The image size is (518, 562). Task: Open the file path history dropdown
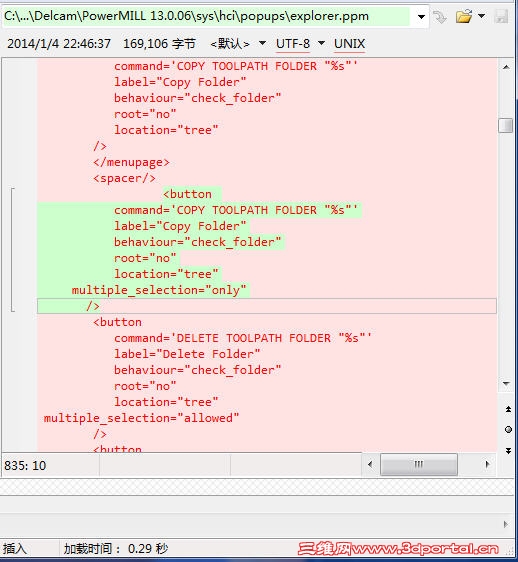click(421, 16)
